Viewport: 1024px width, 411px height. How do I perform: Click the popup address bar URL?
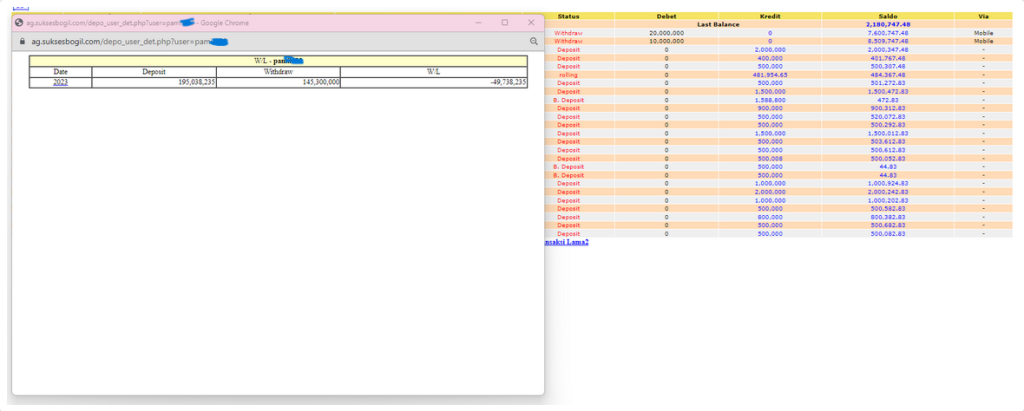pos(129,41)
